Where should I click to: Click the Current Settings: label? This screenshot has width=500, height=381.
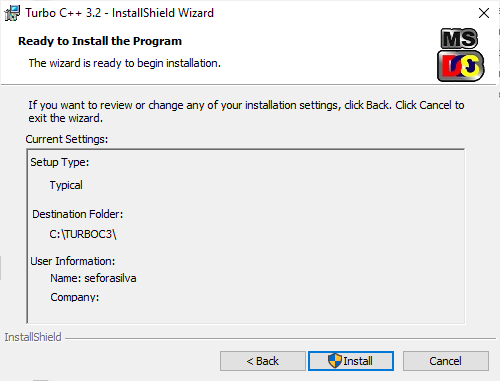pos(67,139)
